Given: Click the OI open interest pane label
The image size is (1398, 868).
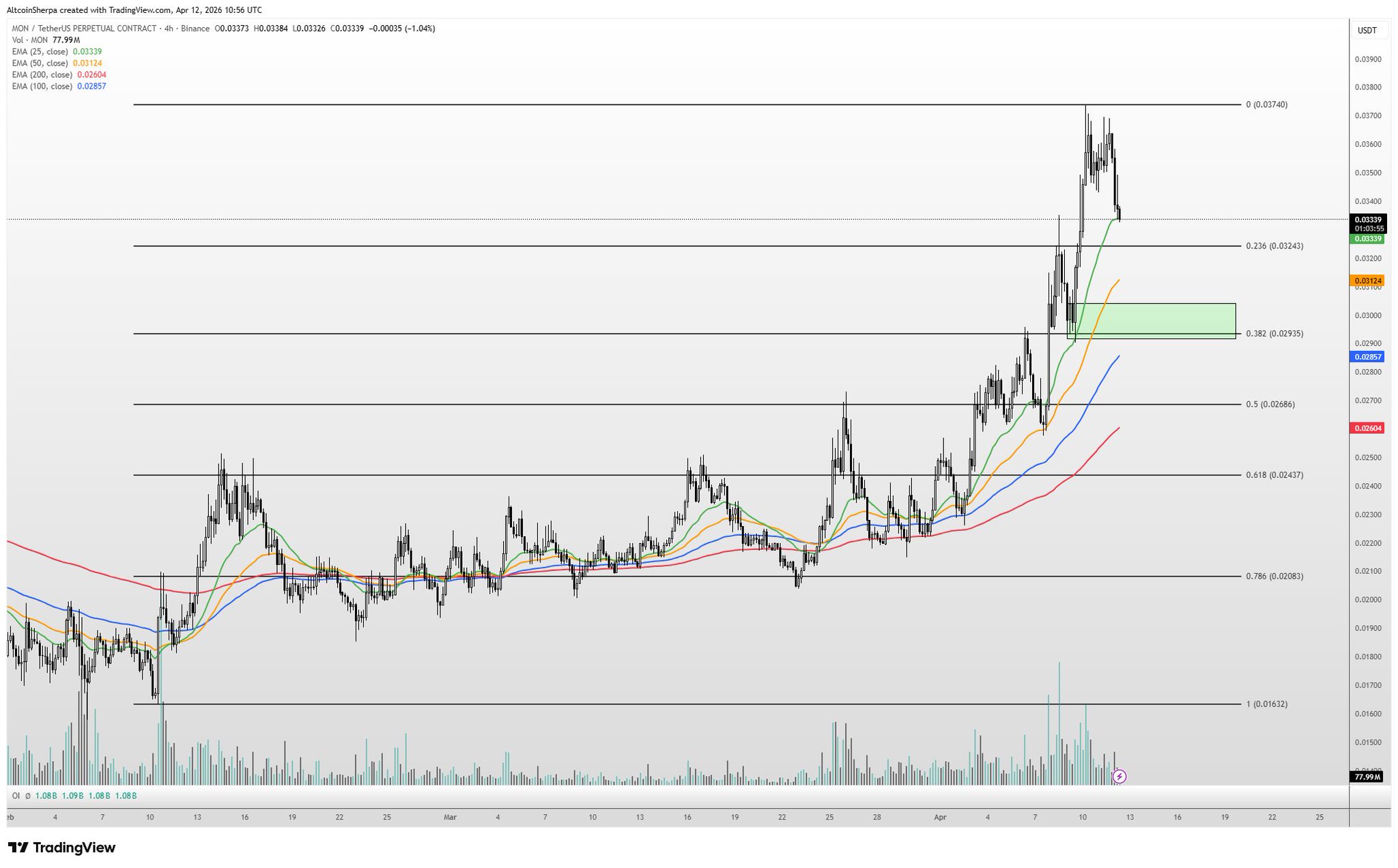Looking at the screenshot, I should [x=16, y=796].
